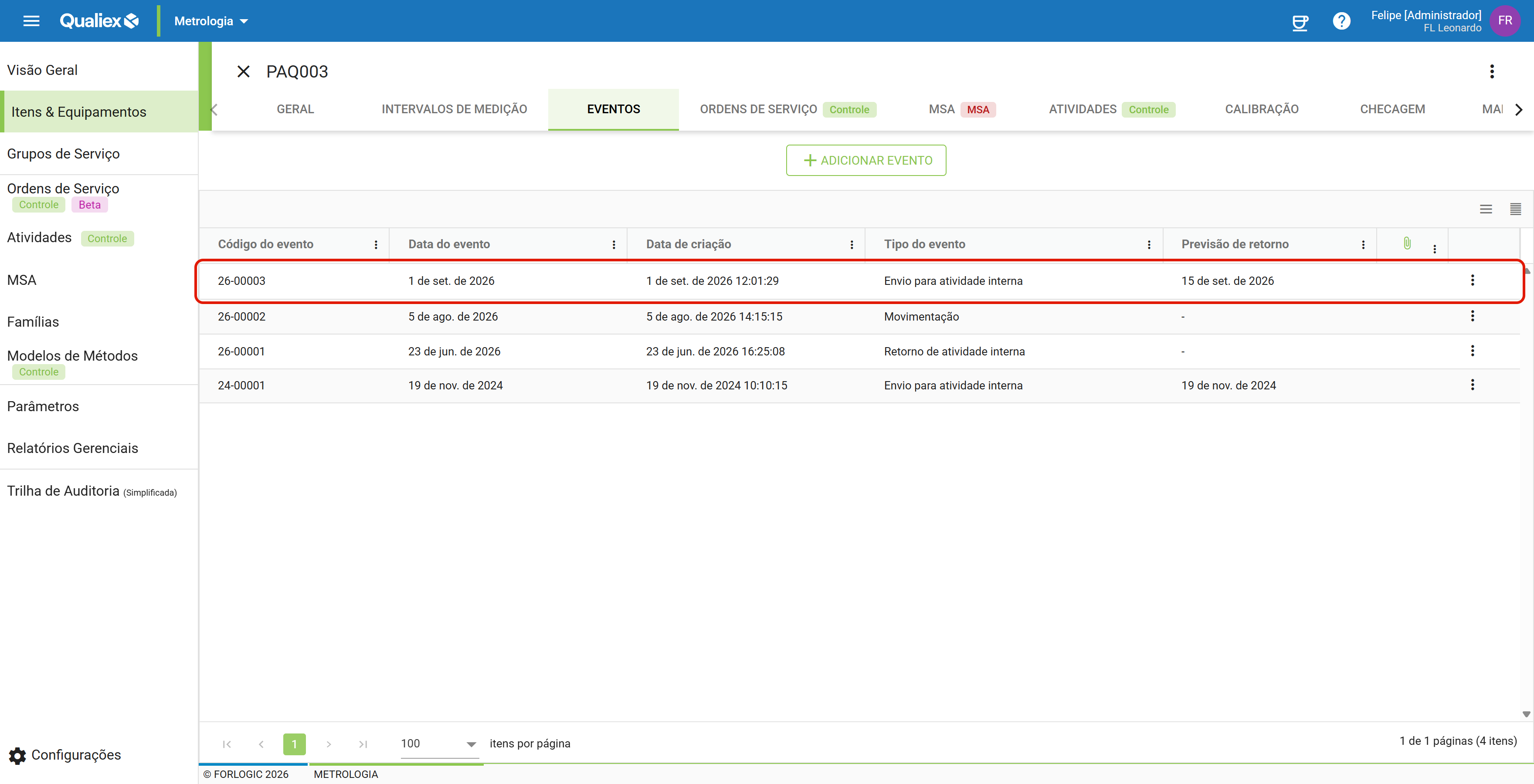Switch to comfortable row density view
Screen dimensions: 1534x784
[1486, 209]
